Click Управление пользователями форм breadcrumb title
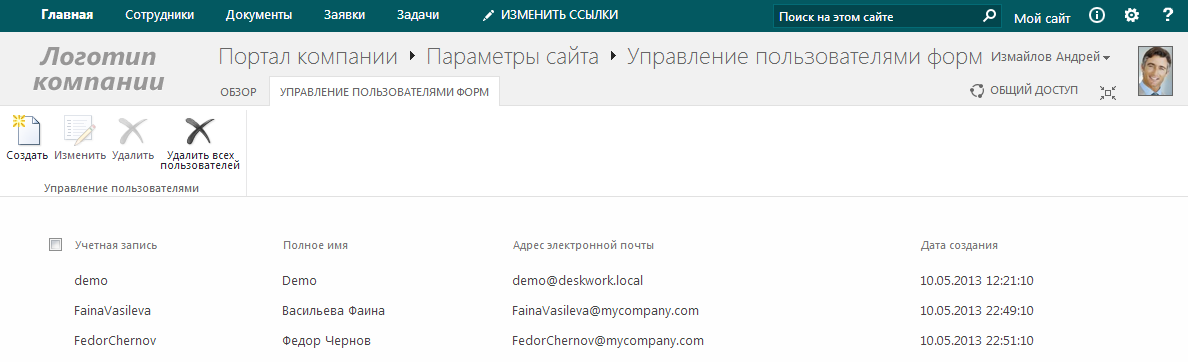Viewport: 1188px width, 362px height. (805, 58)
